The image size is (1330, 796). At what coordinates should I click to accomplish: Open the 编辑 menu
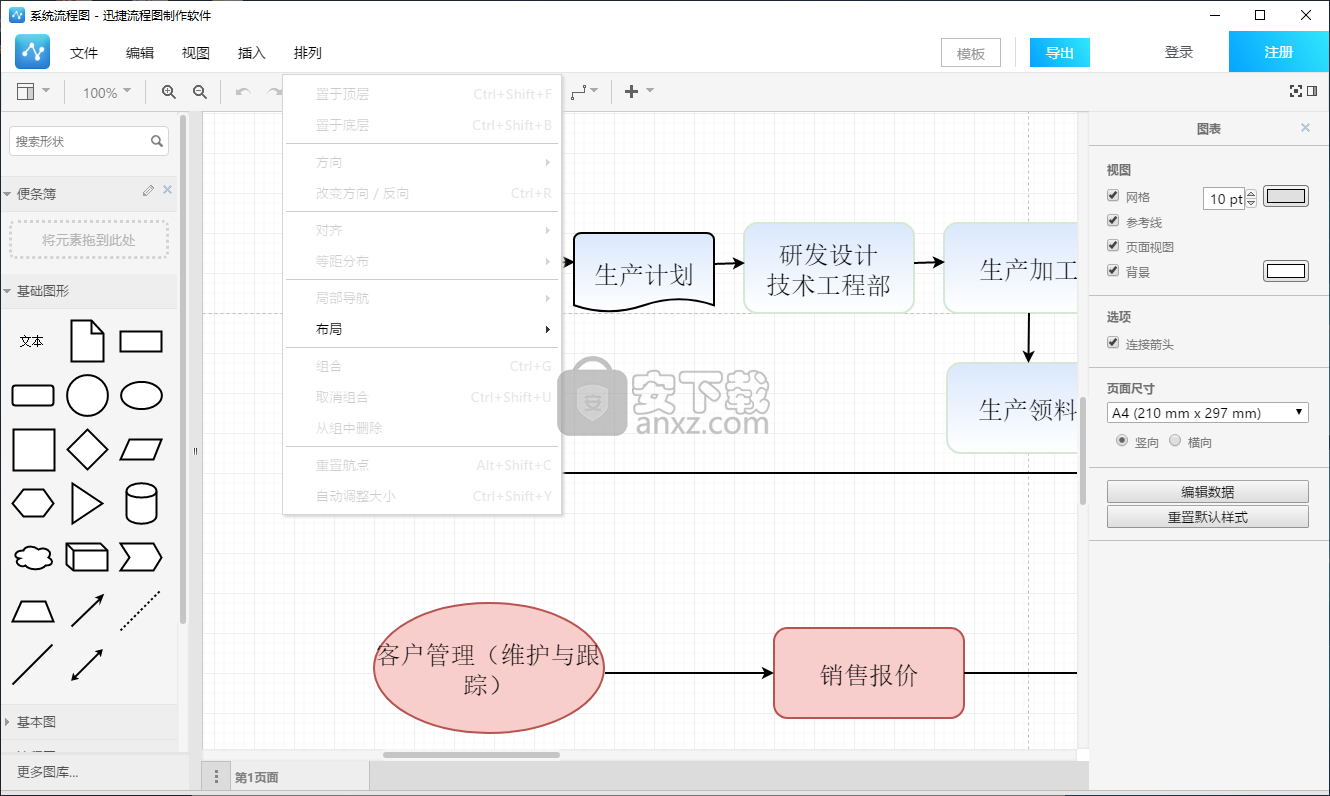(x=140, y=53)
